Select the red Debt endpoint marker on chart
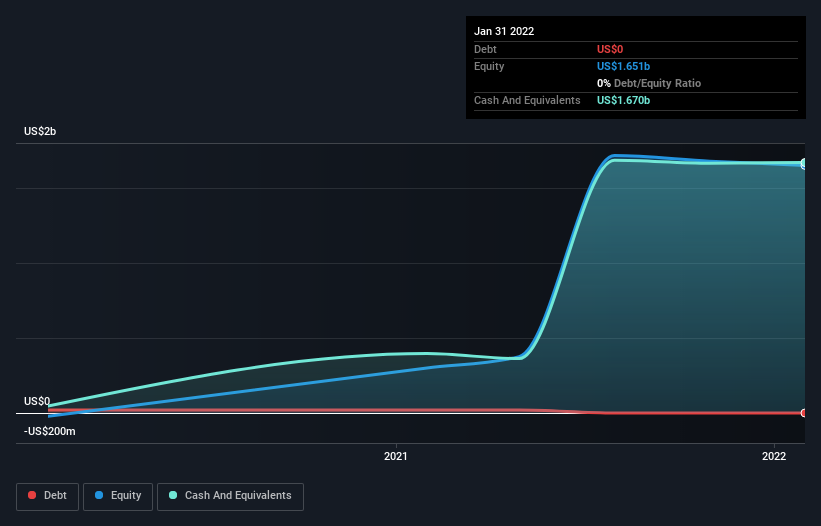821x526 pixels. click(x=804, y=413)
